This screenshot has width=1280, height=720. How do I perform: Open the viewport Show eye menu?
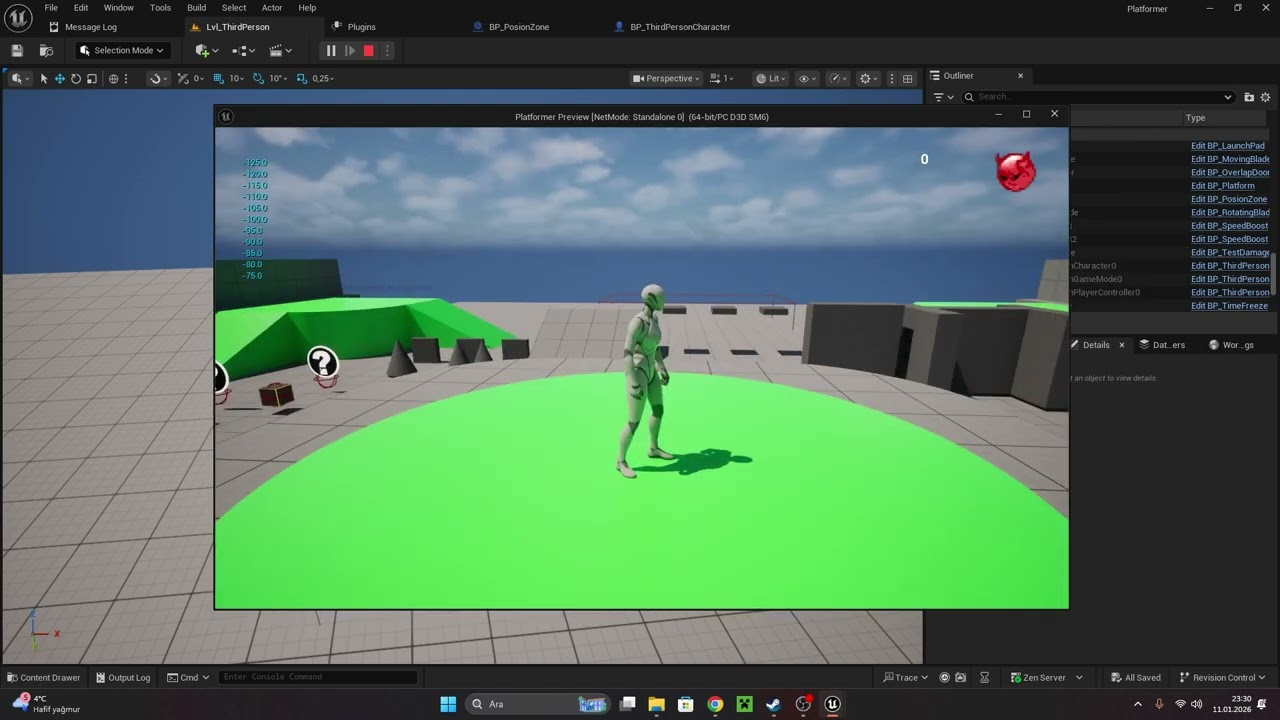click(805, 78)
